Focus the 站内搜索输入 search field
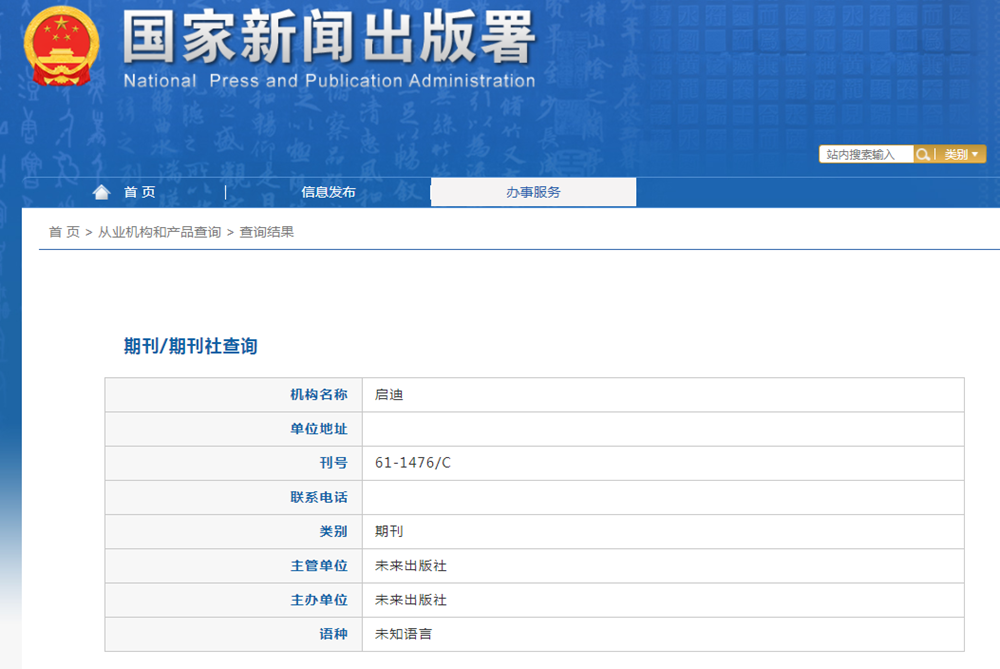Screen dimensions: 1000x669 [865, 154]
